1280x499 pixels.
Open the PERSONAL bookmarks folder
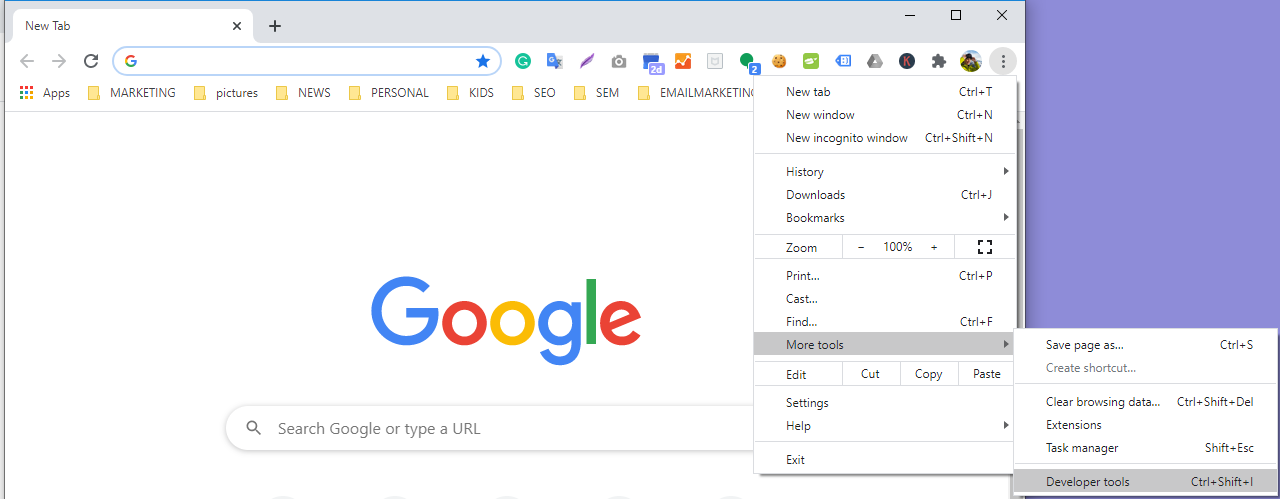(388, 93)
